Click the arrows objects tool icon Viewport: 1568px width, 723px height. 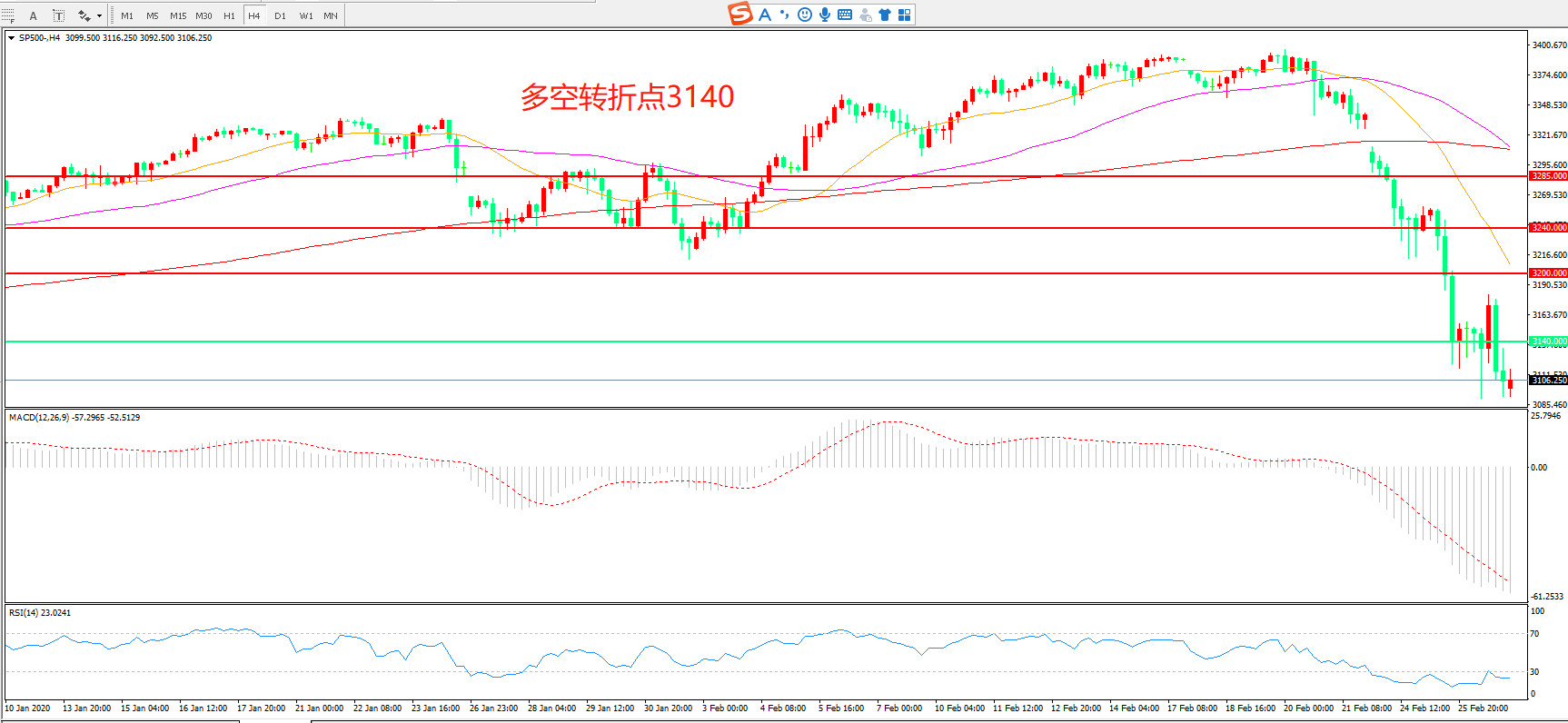pyautogui.click(x=84, y=15)
